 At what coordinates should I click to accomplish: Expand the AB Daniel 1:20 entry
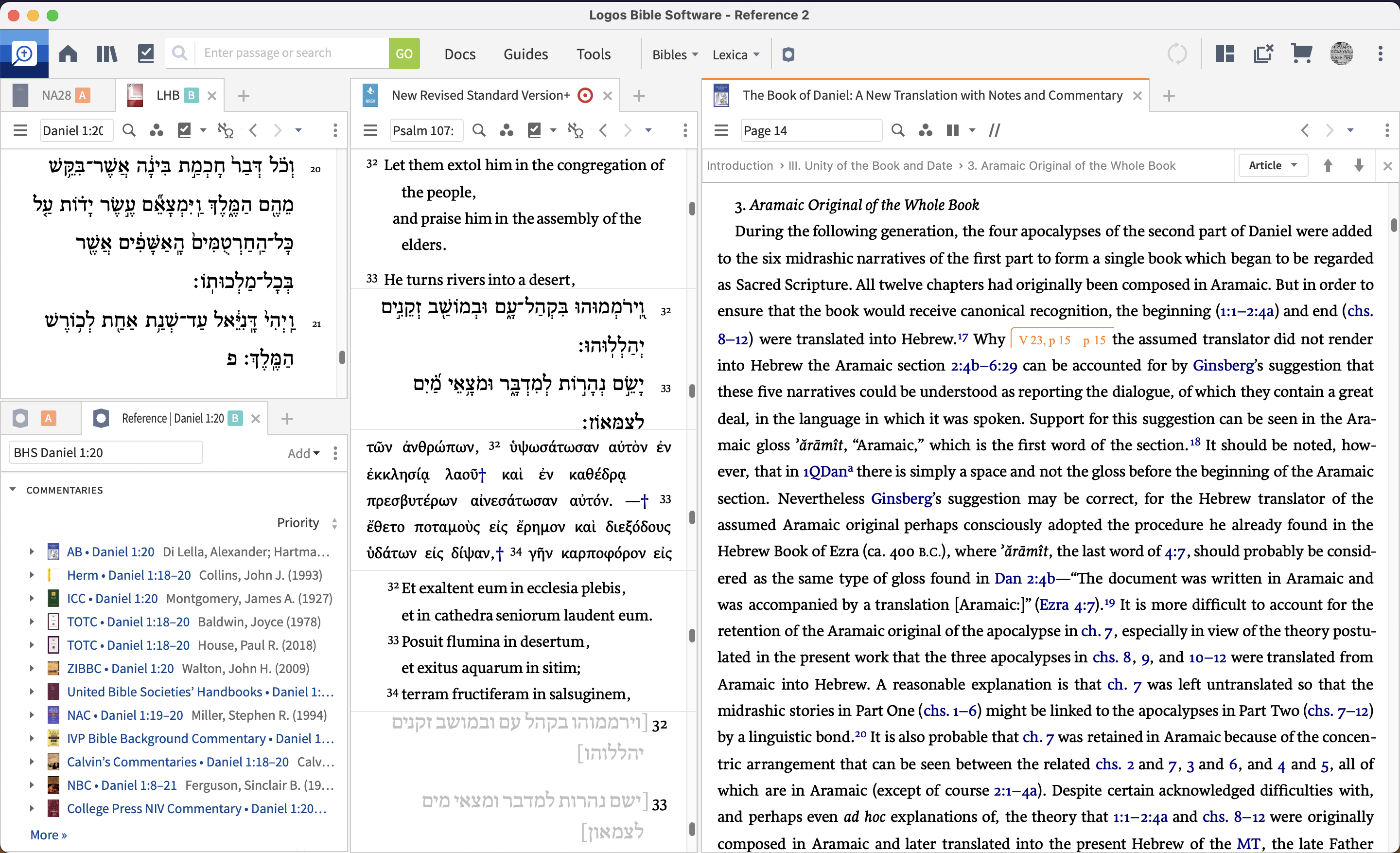click(32, 551)
